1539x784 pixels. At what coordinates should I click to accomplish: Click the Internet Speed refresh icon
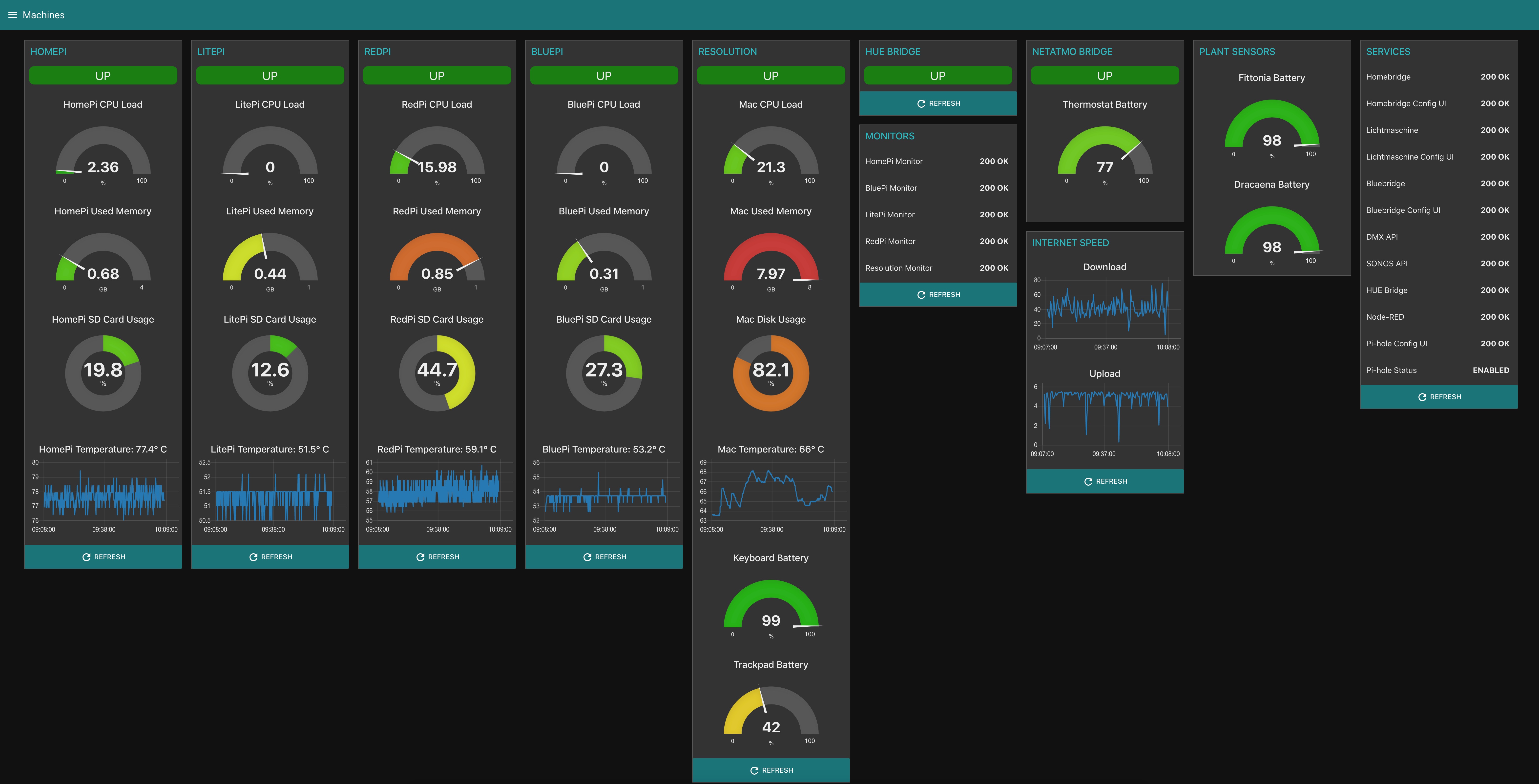1088,482
